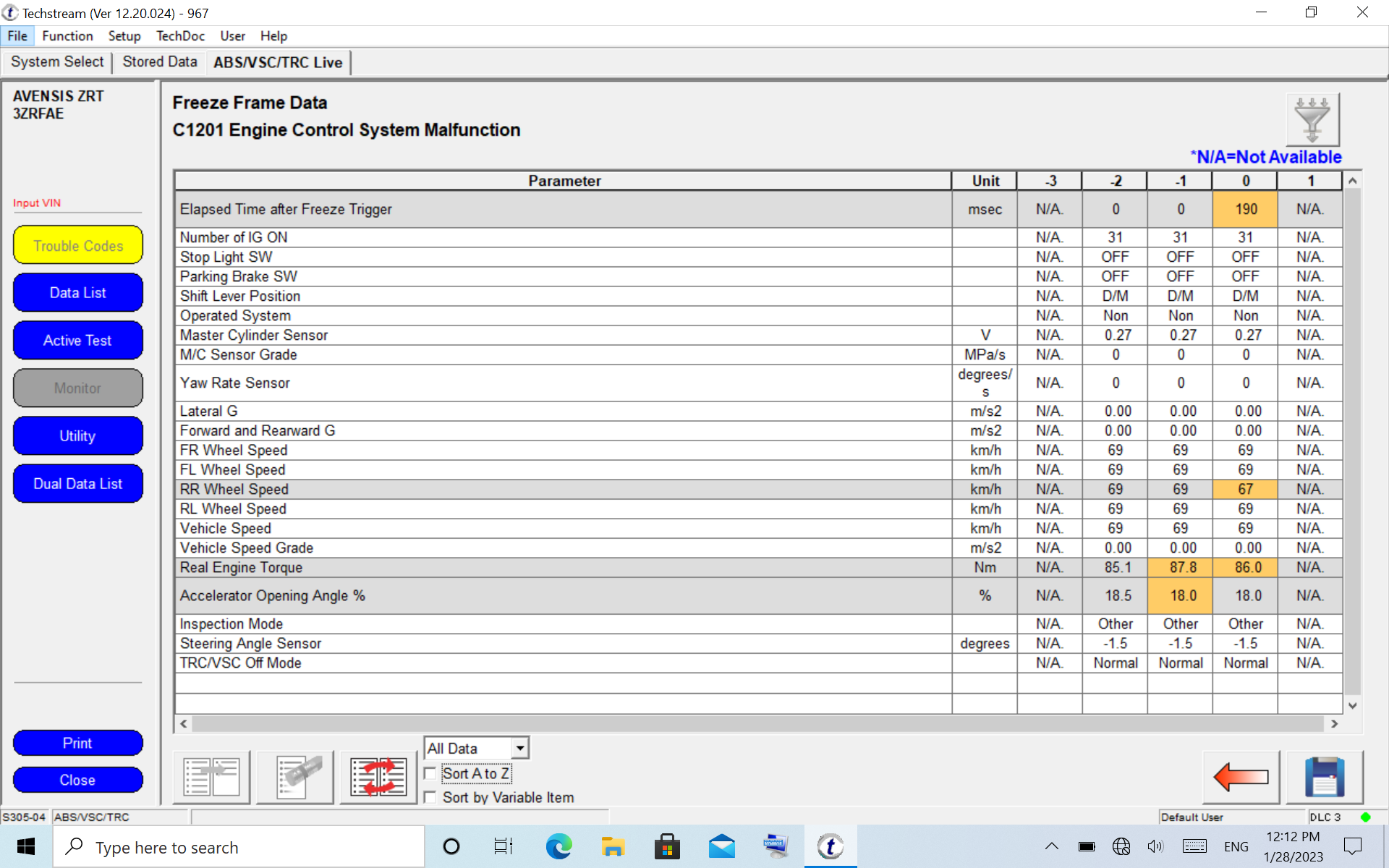Open File Explorer from the taskbar
This screenshot has height=868, width=1389.
(x=612, y=846)
